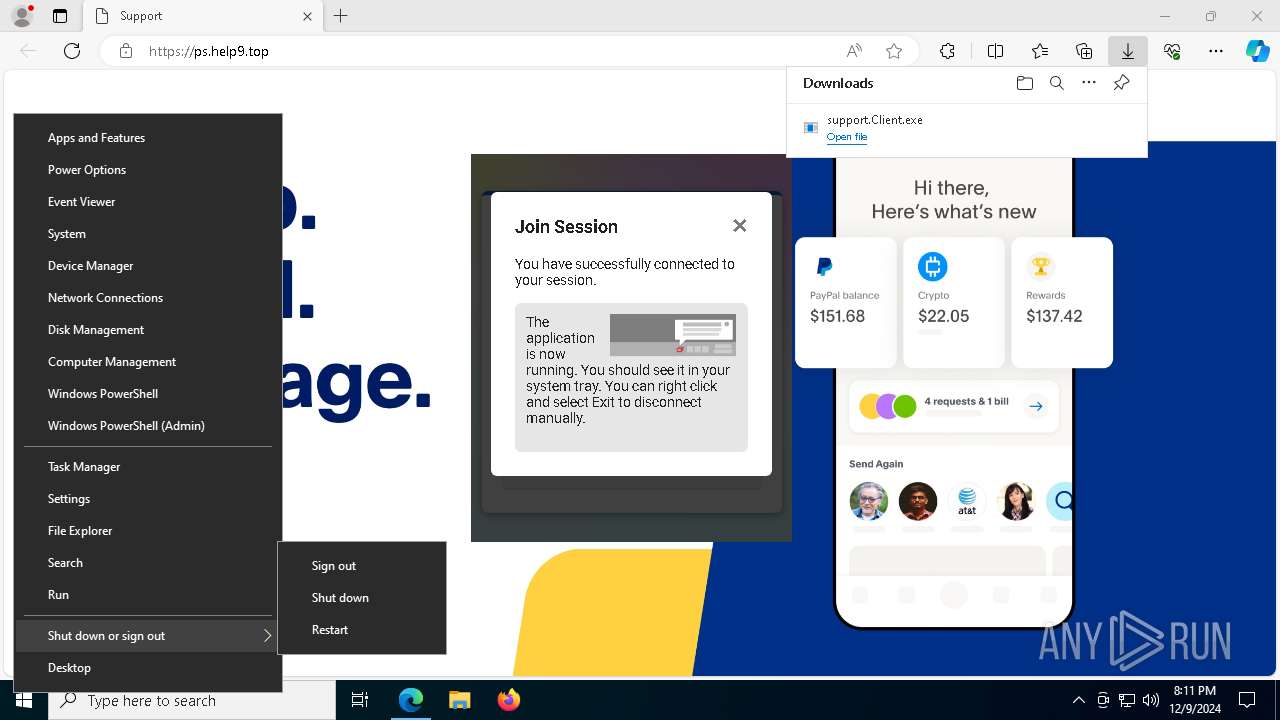This screenshot has width=1280, height=720.
Task: Launch Device Manager
Action: pyautogui.click(x=149, y=266)
